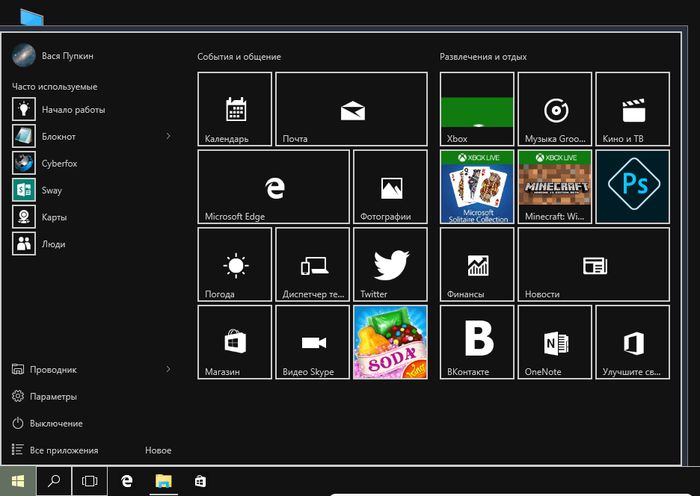Viewport: 700px width, 496px height.
Task: Expand the Блокнот jump list arrow
Action: click(168, 136)
